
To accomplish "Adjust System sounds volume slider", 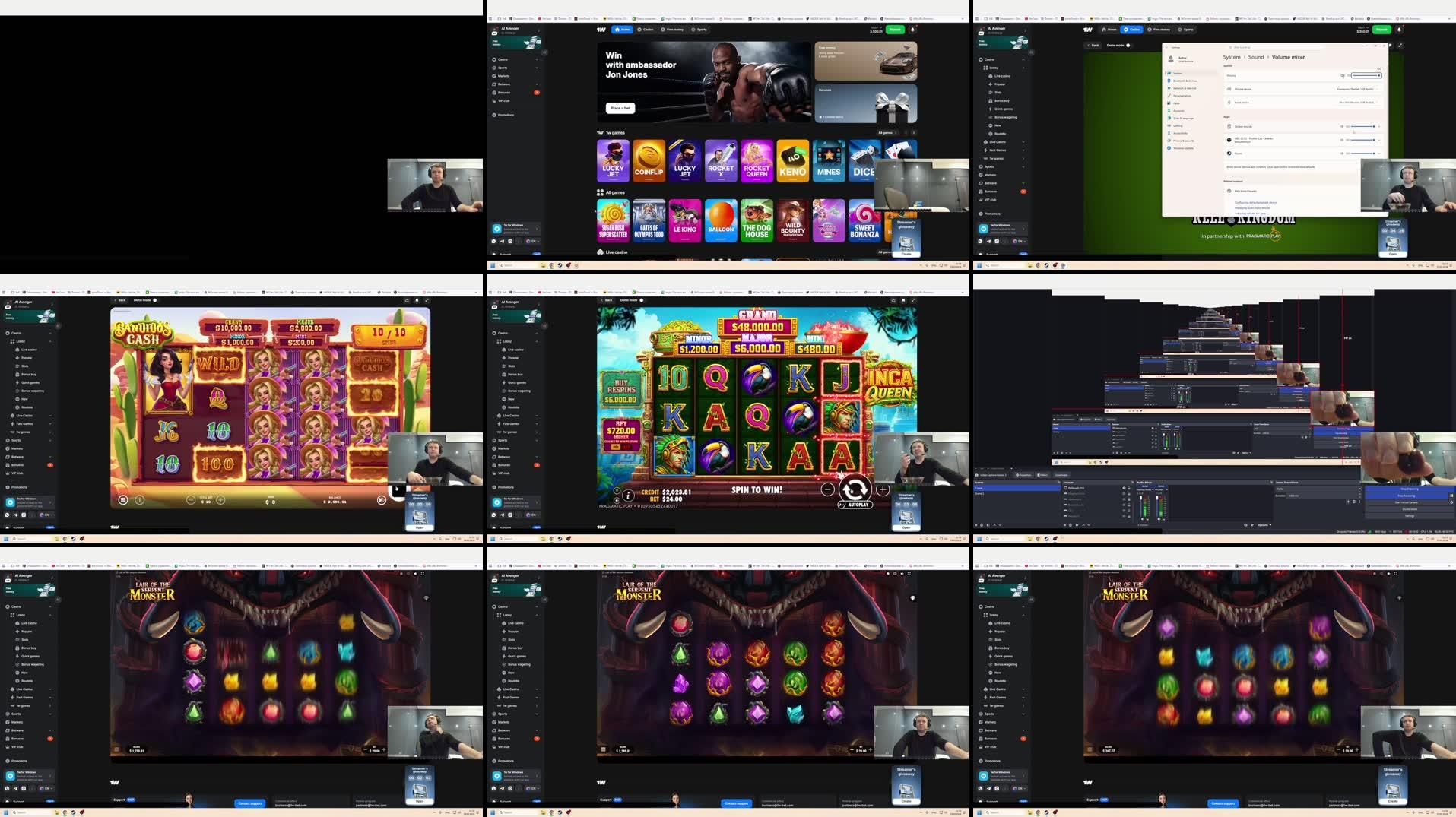I will 1362,126.
